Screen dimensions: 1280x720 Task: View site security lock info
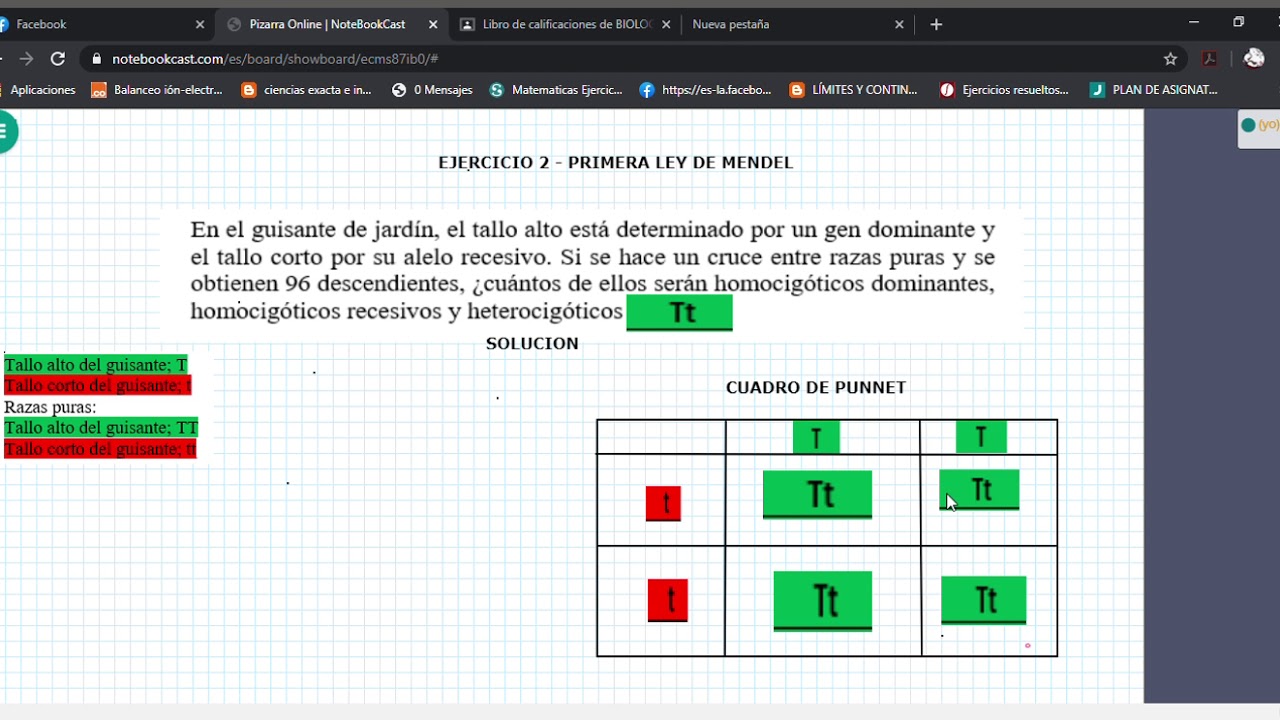pyautogui.click(x=96, y=59)
